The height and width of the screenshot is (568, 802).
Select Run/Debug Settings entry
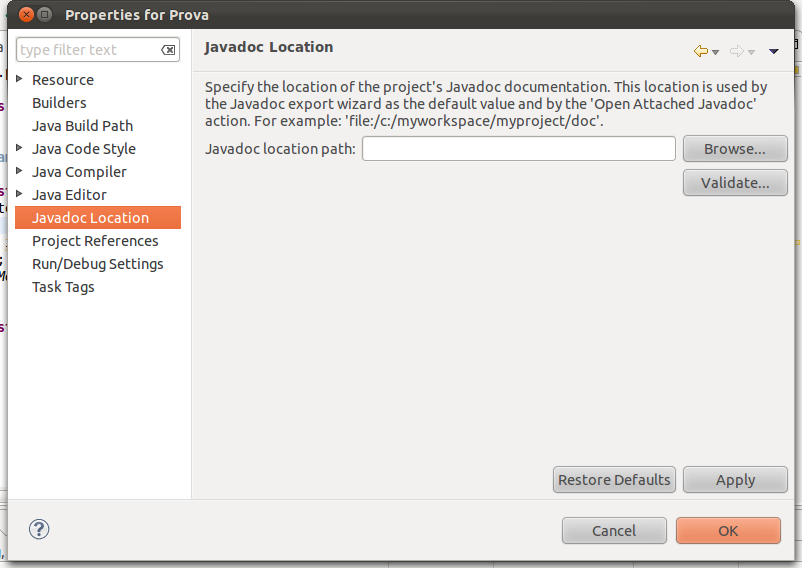97,264
